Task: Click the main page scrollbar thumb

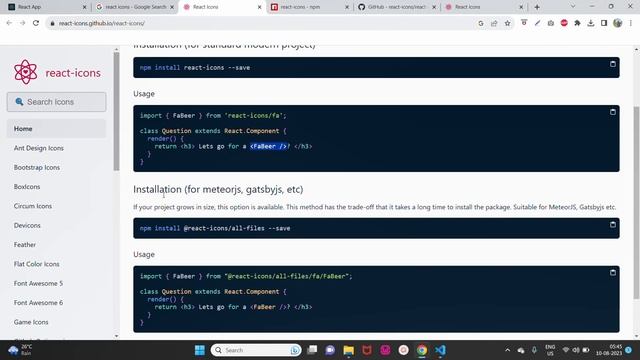Action: pyautogui.click(x=636, y=202)
